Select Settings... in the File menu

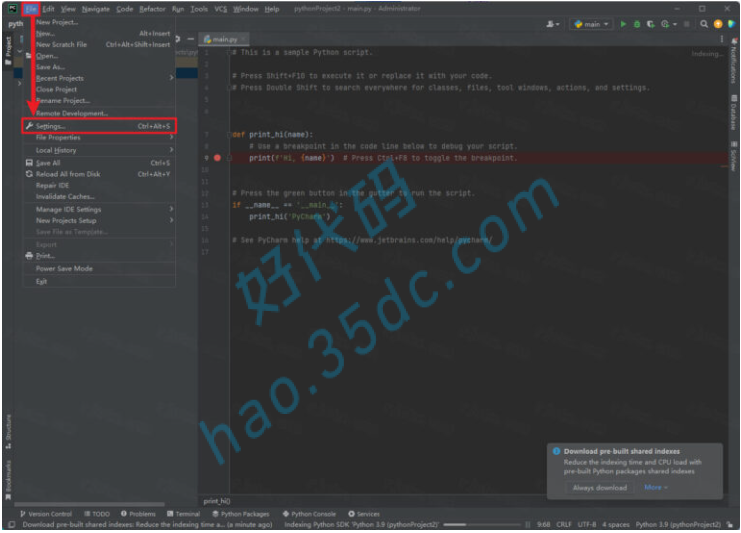(x=99, y=126)
